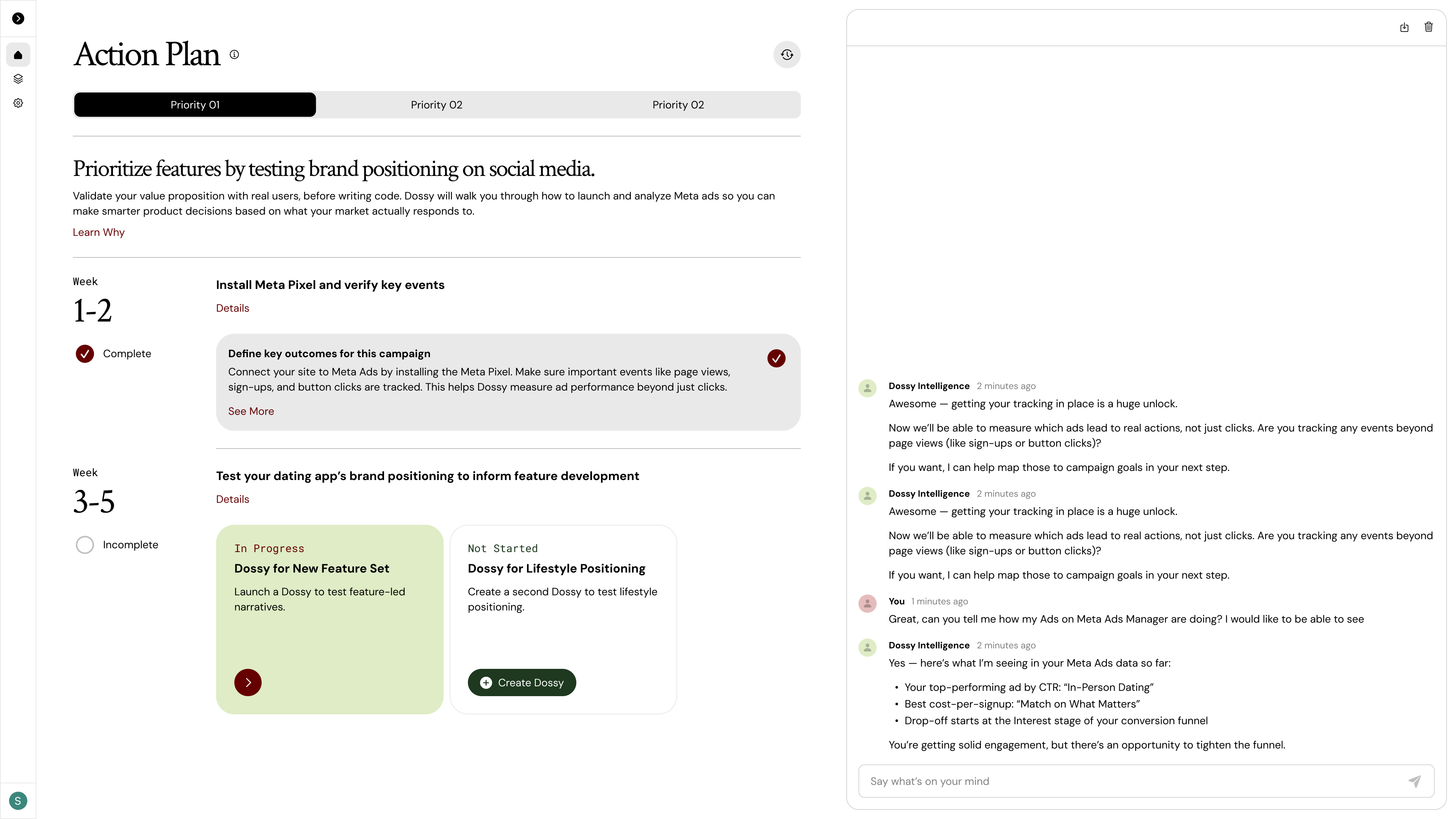Viewport: 1456px width, 819px height.
Task: Open the Home sidebar icon
Action: [18, 55]
